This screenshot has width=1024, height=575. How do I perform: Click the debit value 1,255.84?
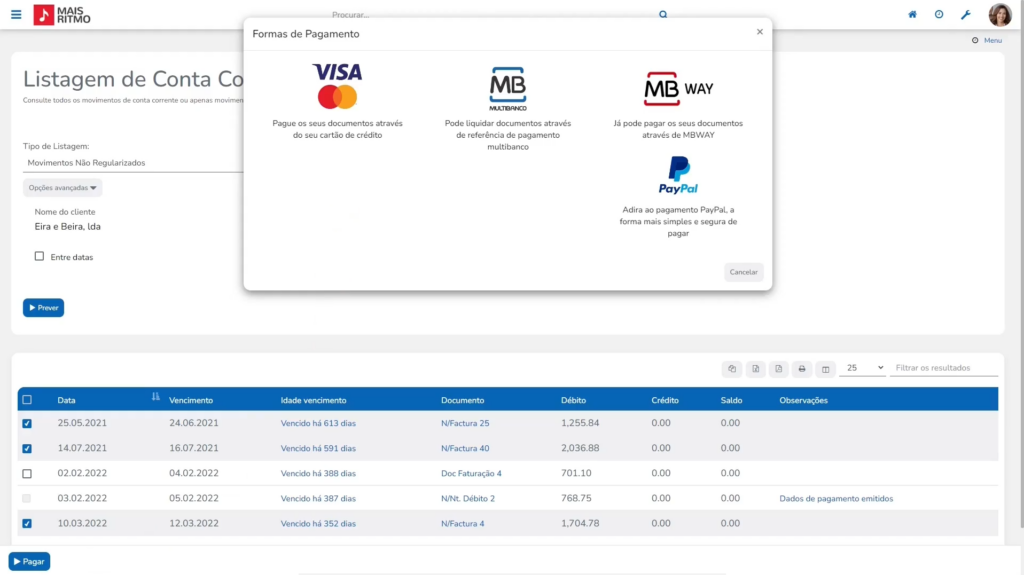tap(580, 423)
